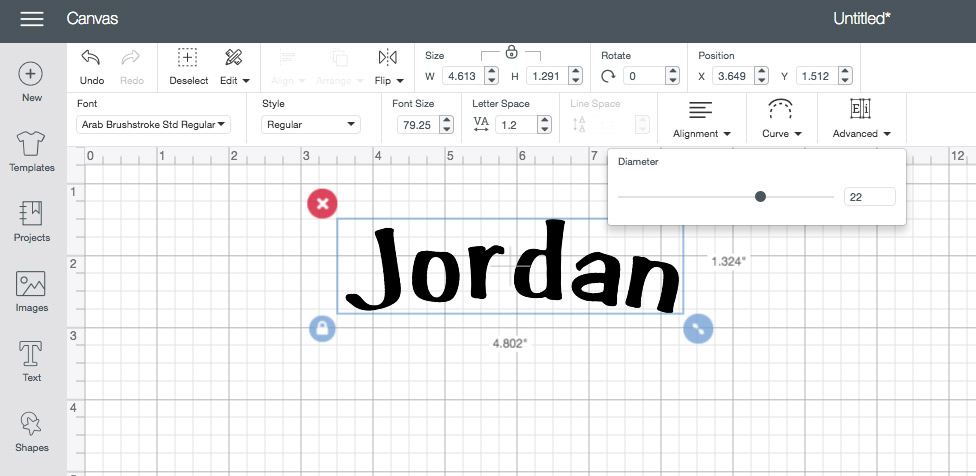Click the Width value field
This screenshot has height=476, width=976.
point(462,77)
